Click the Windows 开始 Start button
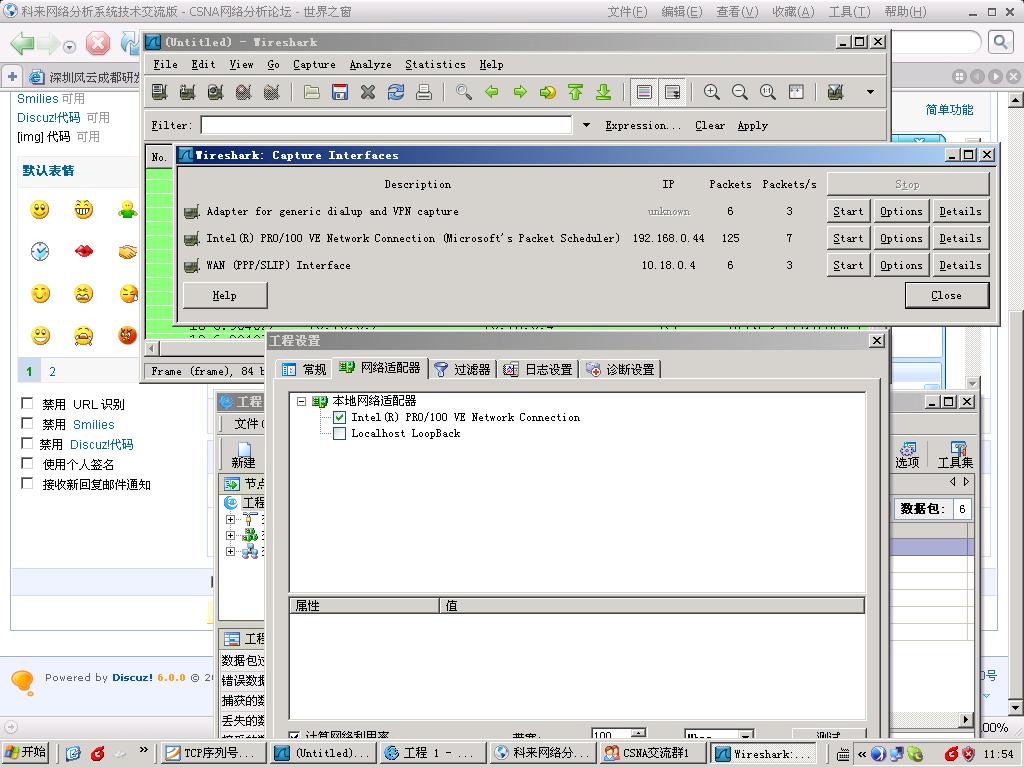The image size is (1024, 768). [x=26, y=753]
